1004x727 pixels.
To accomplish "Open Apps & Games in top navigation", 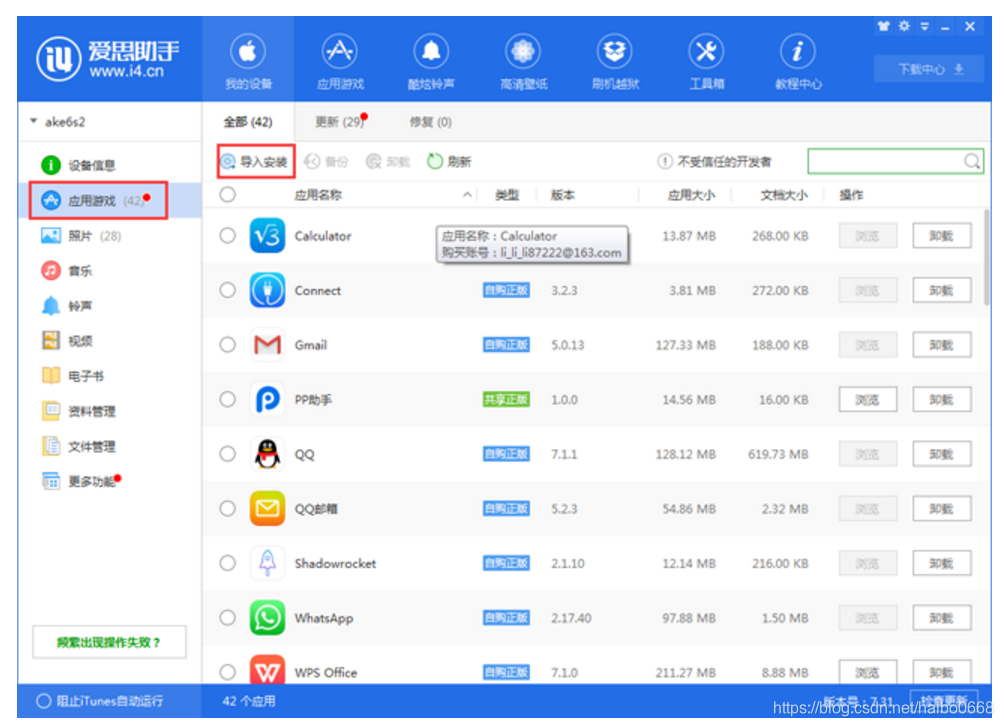I will (x=339, y=60).
